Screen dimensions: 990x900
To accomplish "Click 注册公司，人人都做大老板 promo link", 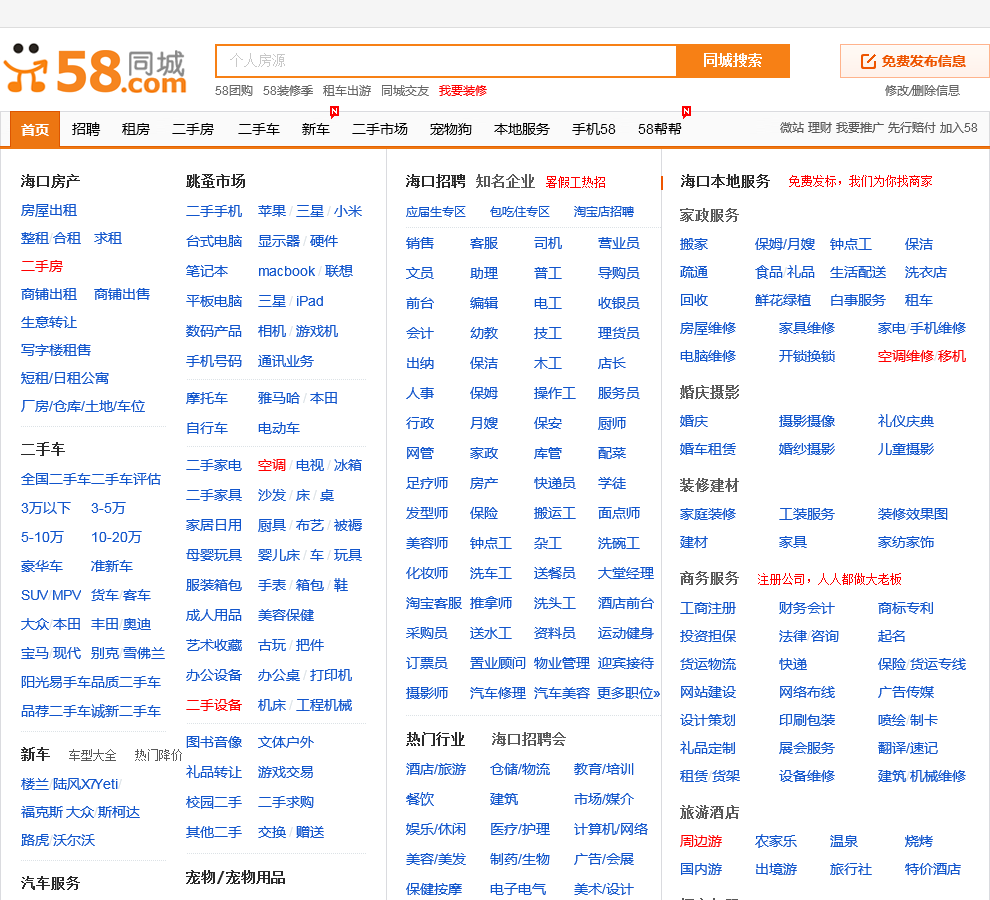I will (829, 580).
